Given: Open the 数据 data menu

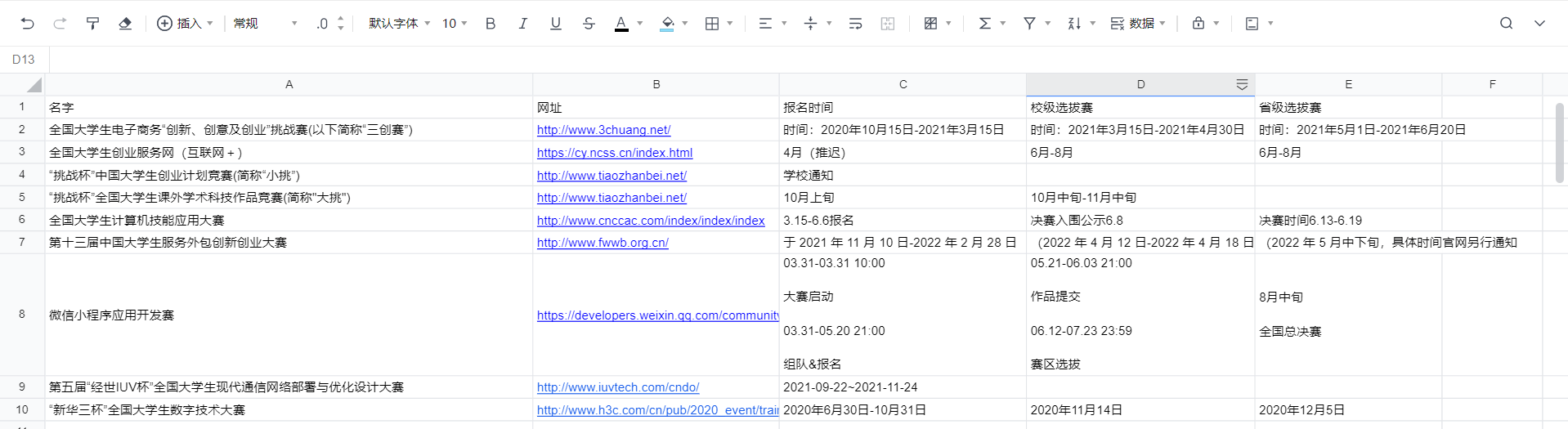Looking at the screenshot, I should coord(1137,24).
